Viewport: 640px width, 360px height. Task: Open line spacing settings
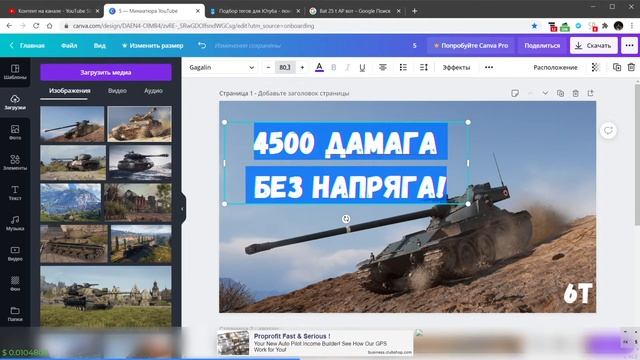point(424,67)
